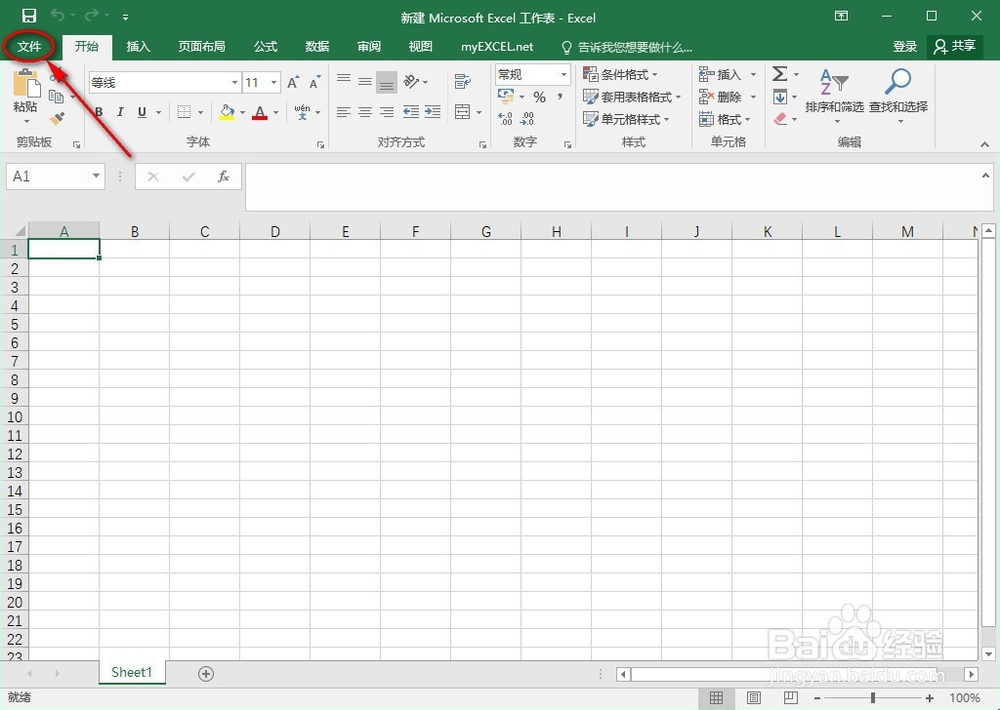
Task: Switch to the 页面布局 tab
Action: coord(202,47)
